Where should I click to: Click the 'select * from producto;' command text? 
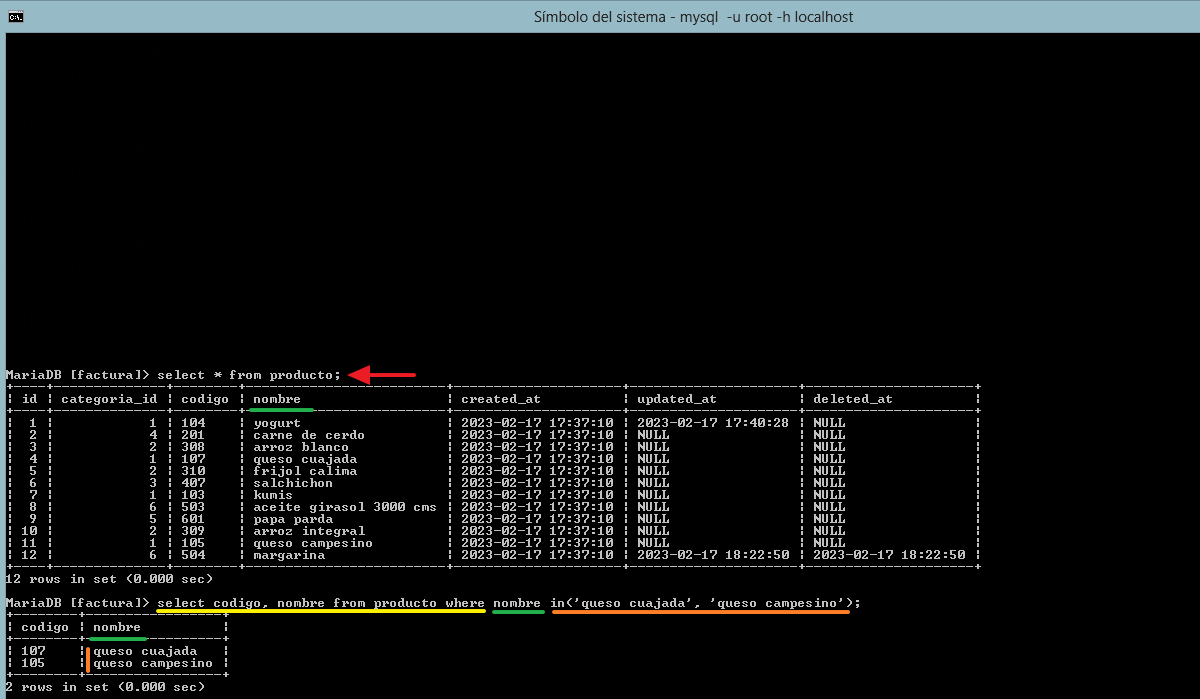point(249,375)
